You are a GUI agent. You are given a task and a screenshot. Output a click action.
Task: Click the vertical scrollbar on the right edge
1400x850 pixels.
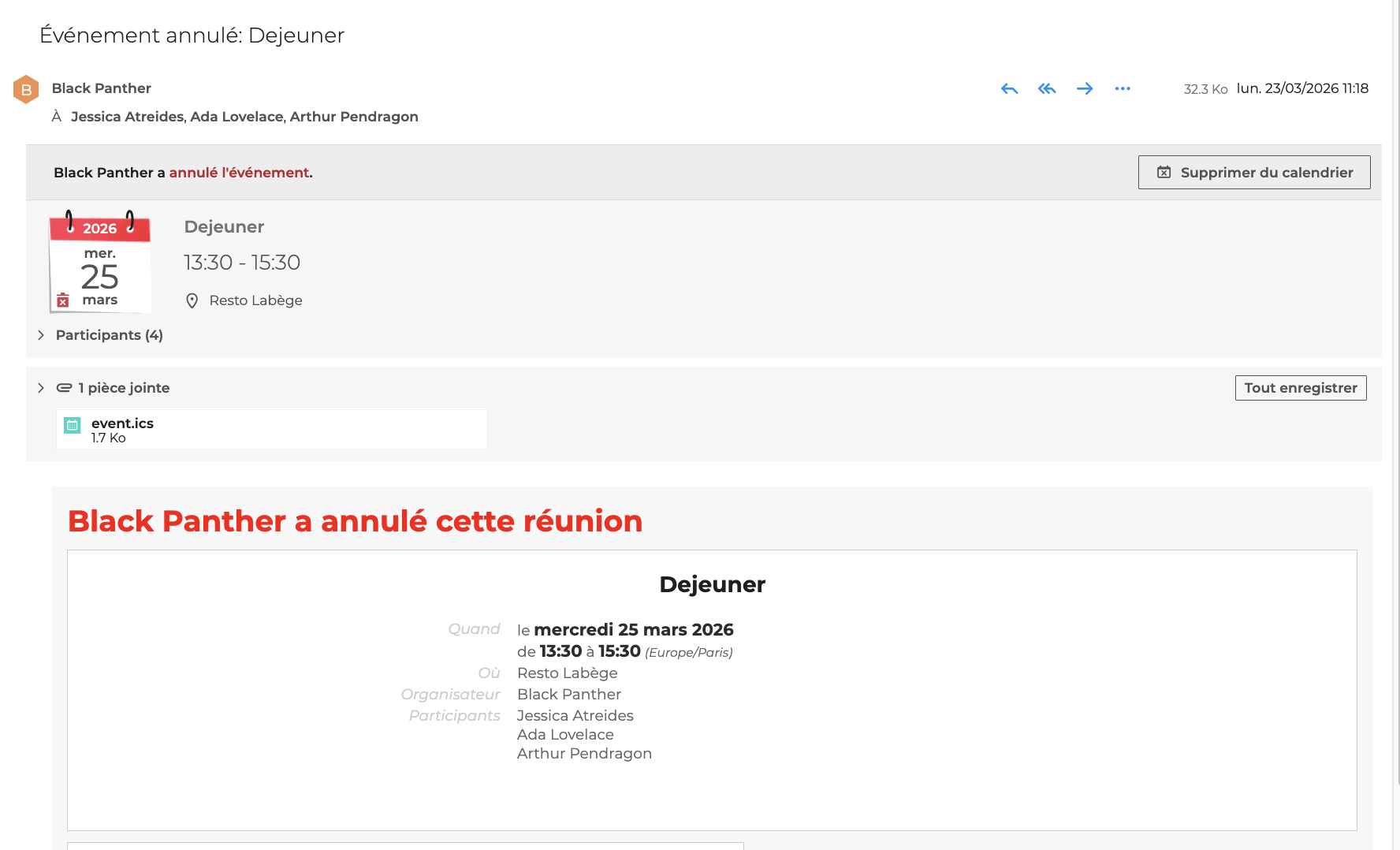pyautogui.click(x=1396, y=394)
